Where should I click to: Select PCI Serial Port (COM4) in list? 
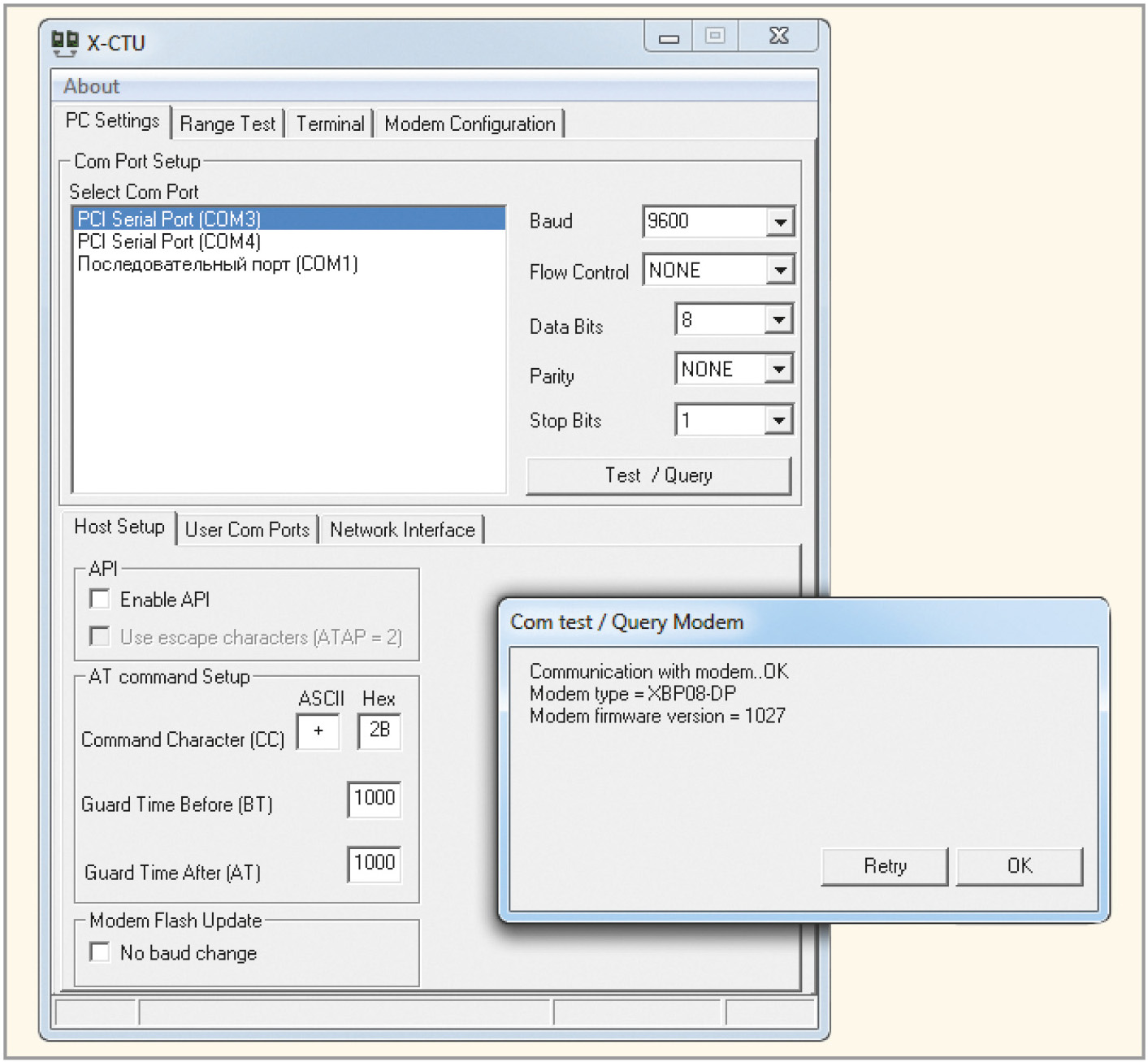pos(289,241)
